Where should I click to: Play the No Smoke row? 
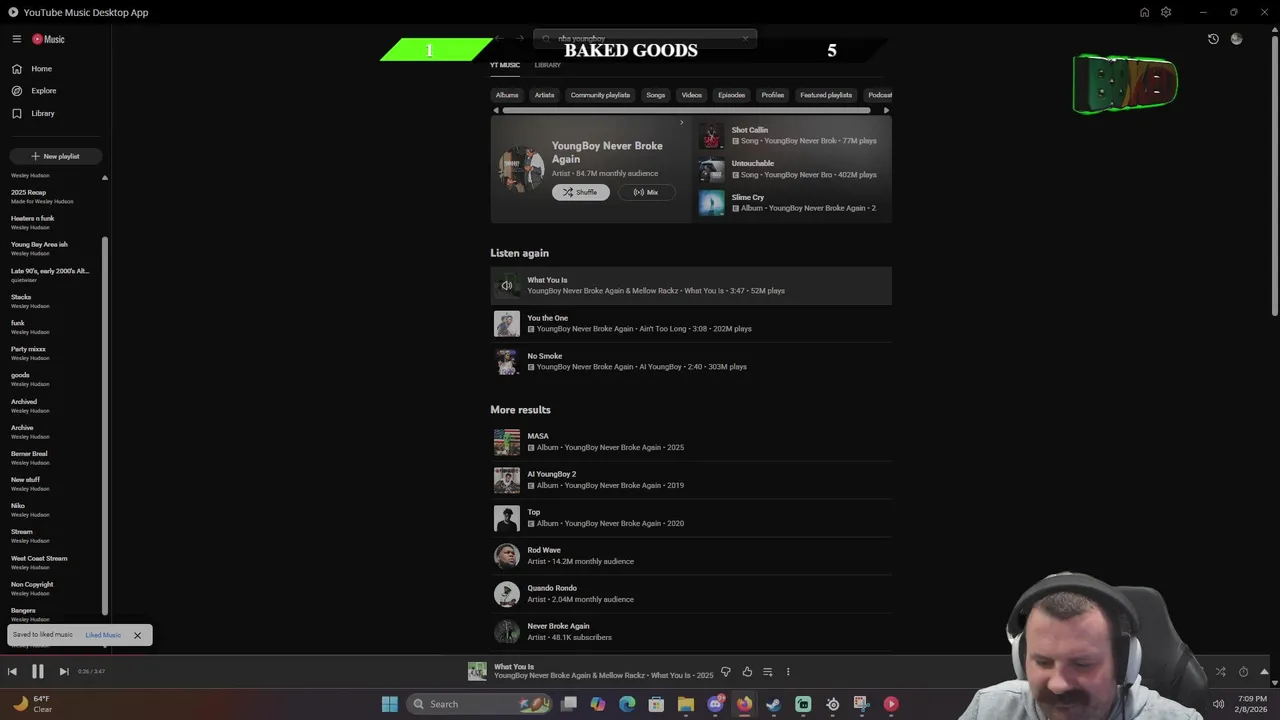[x=691, y=361]
